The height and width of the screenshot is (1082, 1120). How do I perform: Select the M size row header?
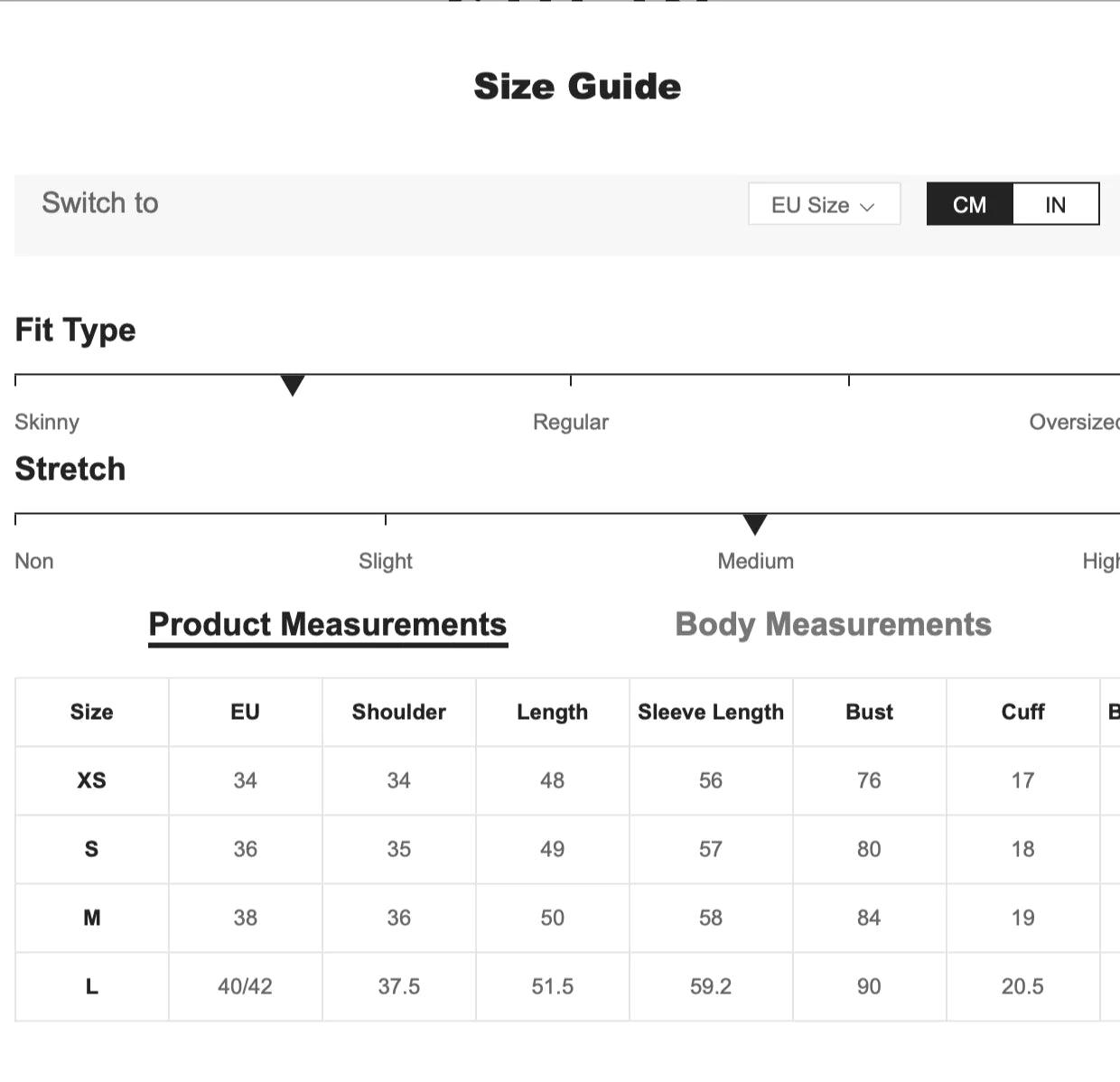click(x=91, y=918)
